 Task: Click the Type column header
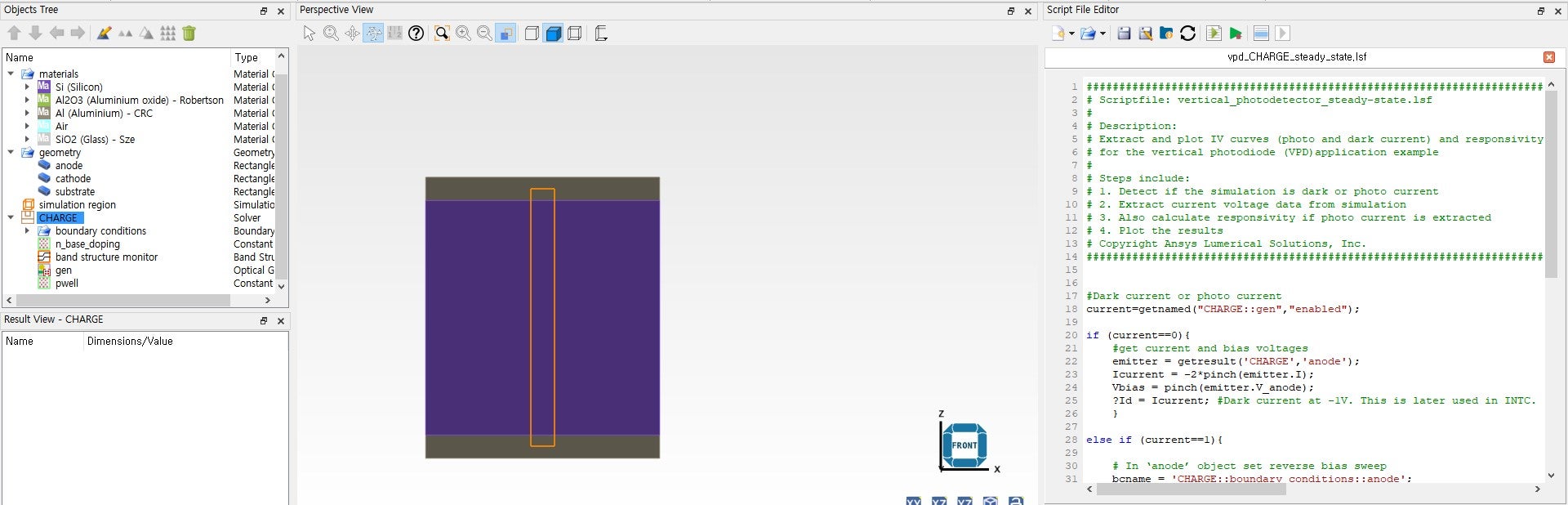(252, 57)
